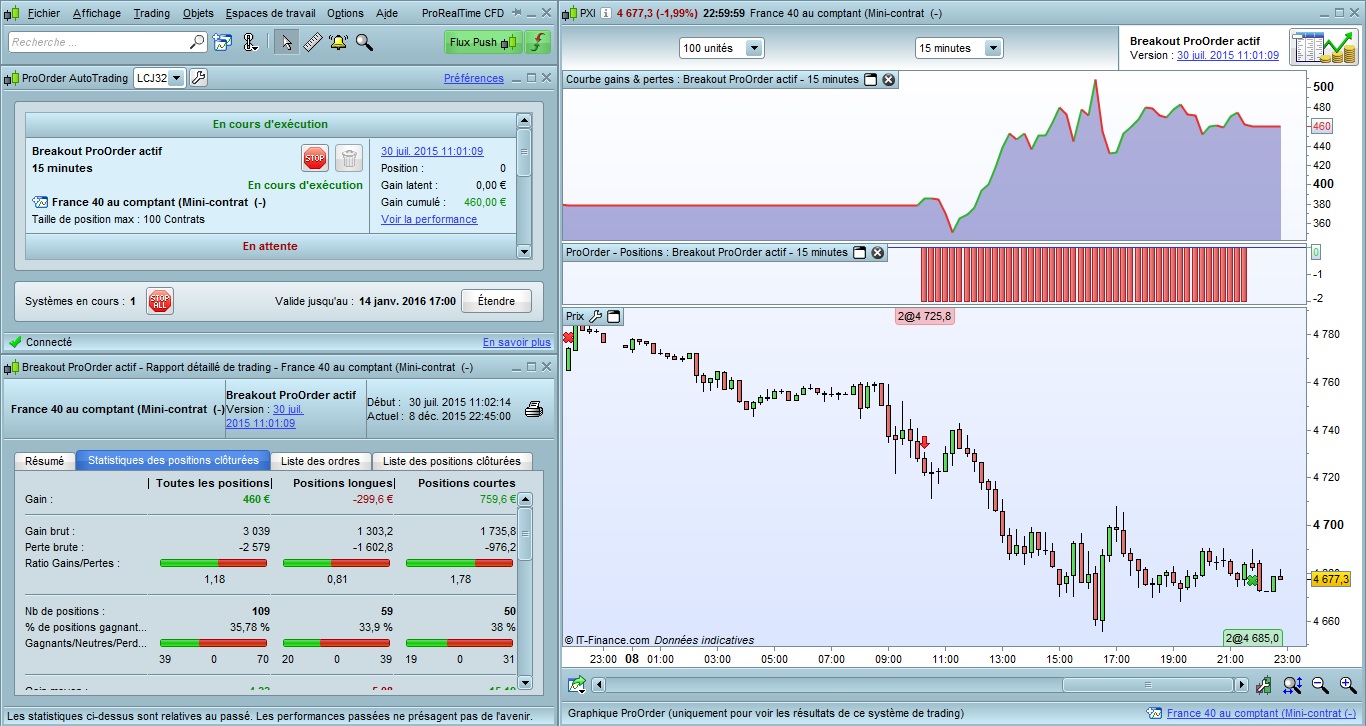Open the new chart icon beside search

click(222, 42)
